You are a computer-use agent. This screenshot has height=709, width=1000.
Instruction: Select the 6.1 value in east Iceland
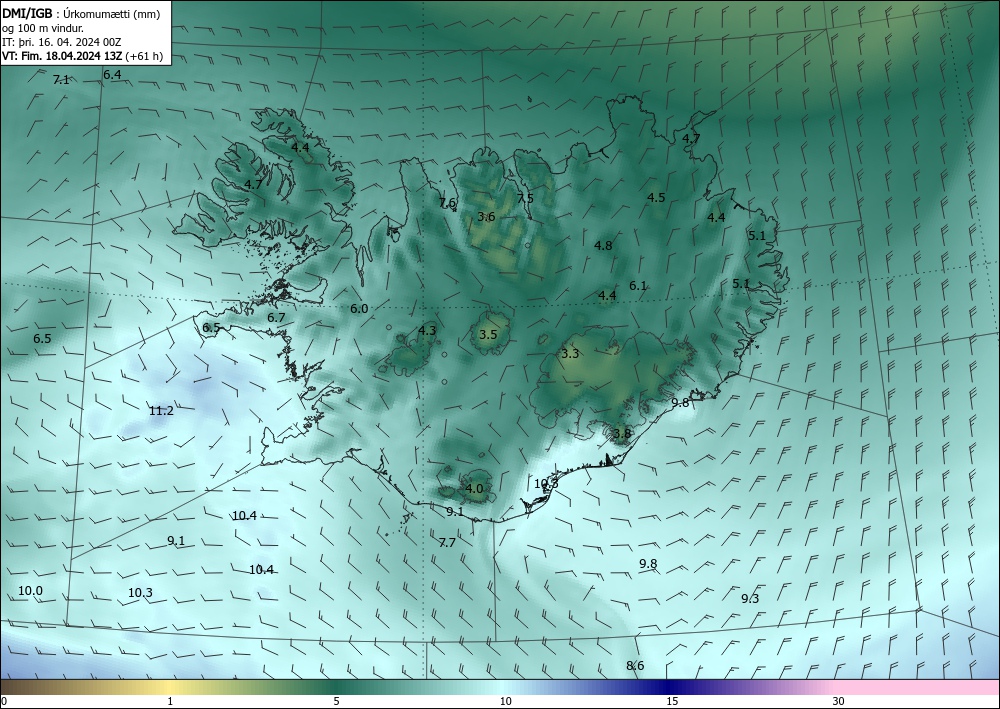[x=638, y=286]
